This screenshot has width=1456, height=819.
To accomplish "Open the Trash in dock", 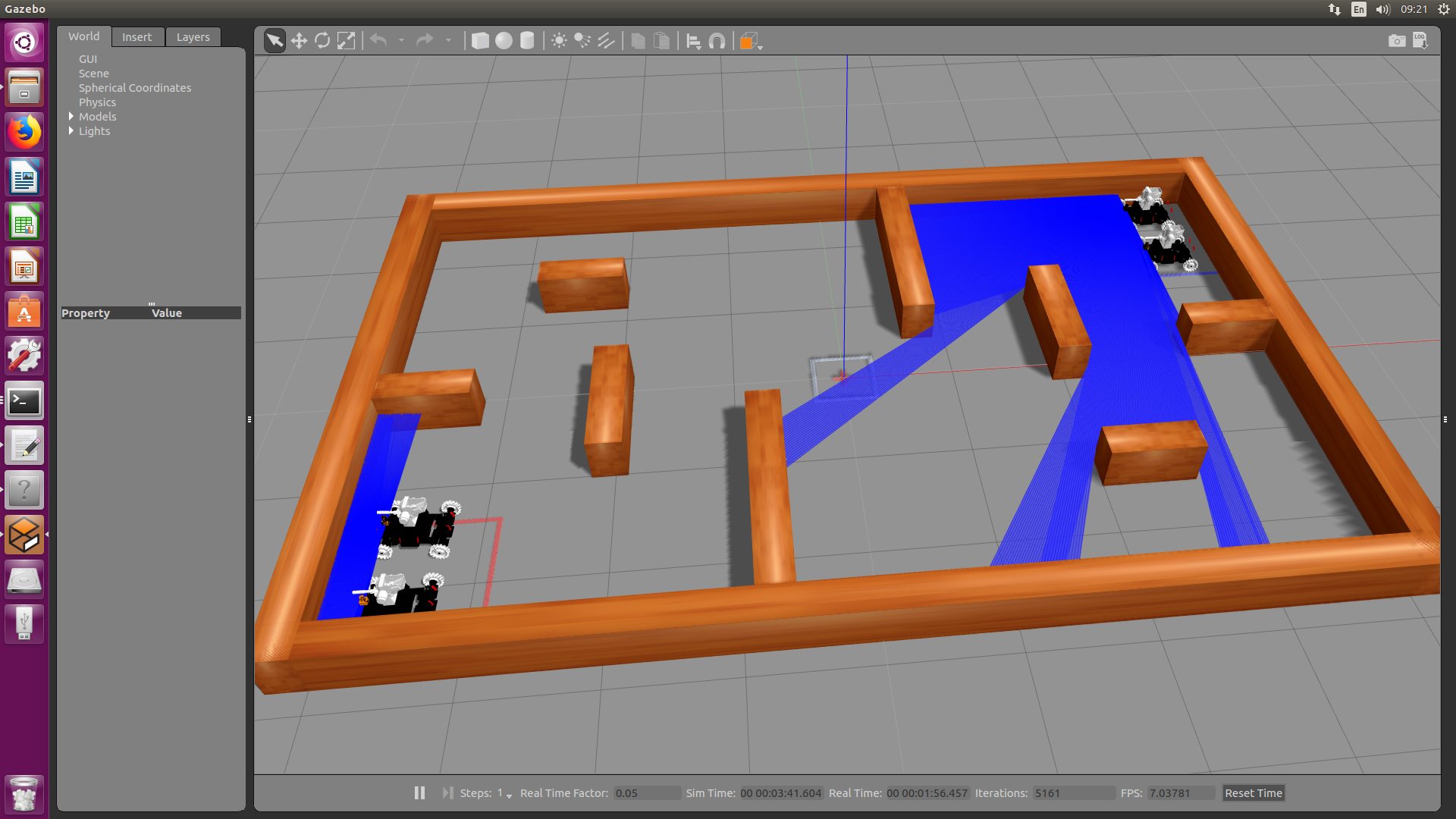I will [x=24, y=794].
